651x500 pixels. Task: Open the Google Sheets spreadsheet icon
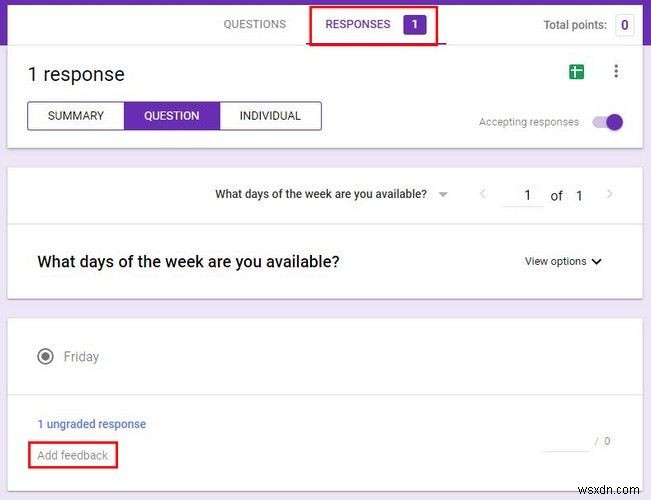576,71
